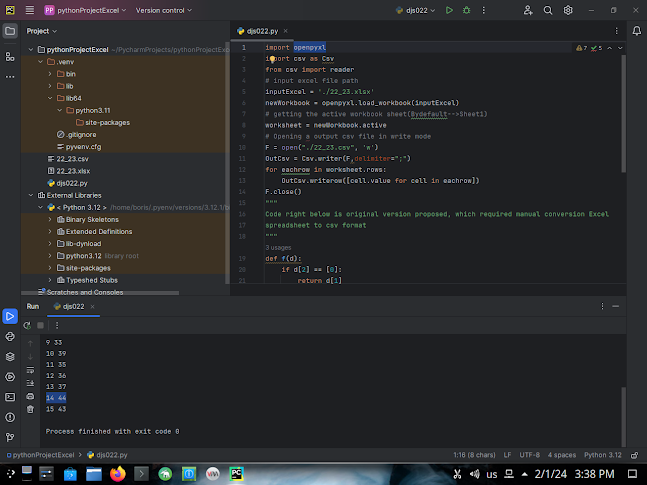Expand the bin folder
Screen dimensions: 647x485
pyautogui.click(x=50, y=74)
